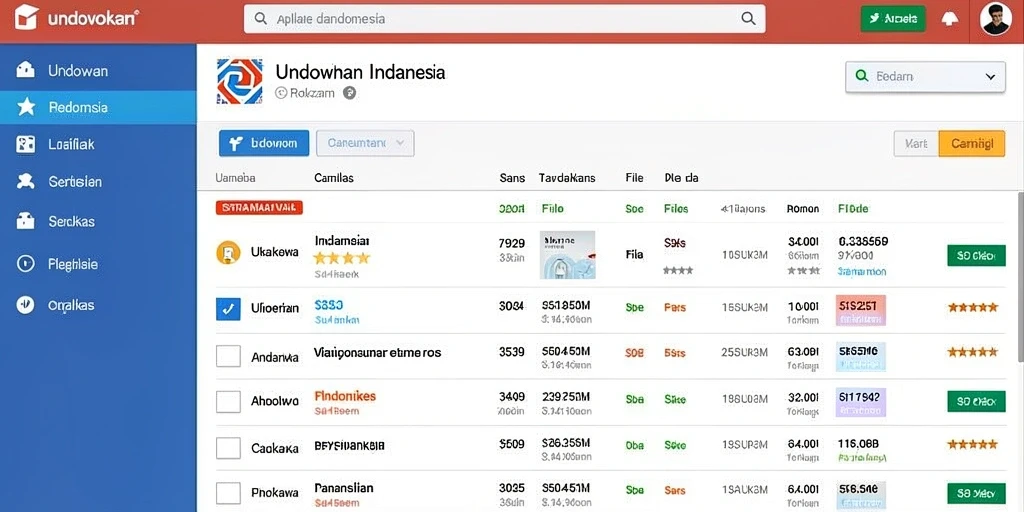
Task: Click the Sertisian sidebar icon
Action: (25, 182)
